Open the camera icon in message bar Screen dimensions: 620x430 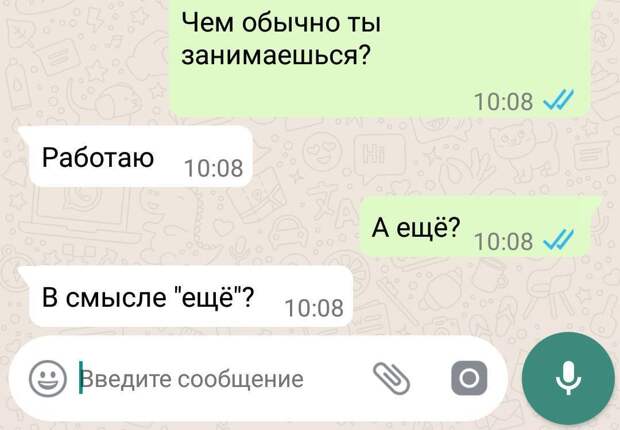pos(469,378)
